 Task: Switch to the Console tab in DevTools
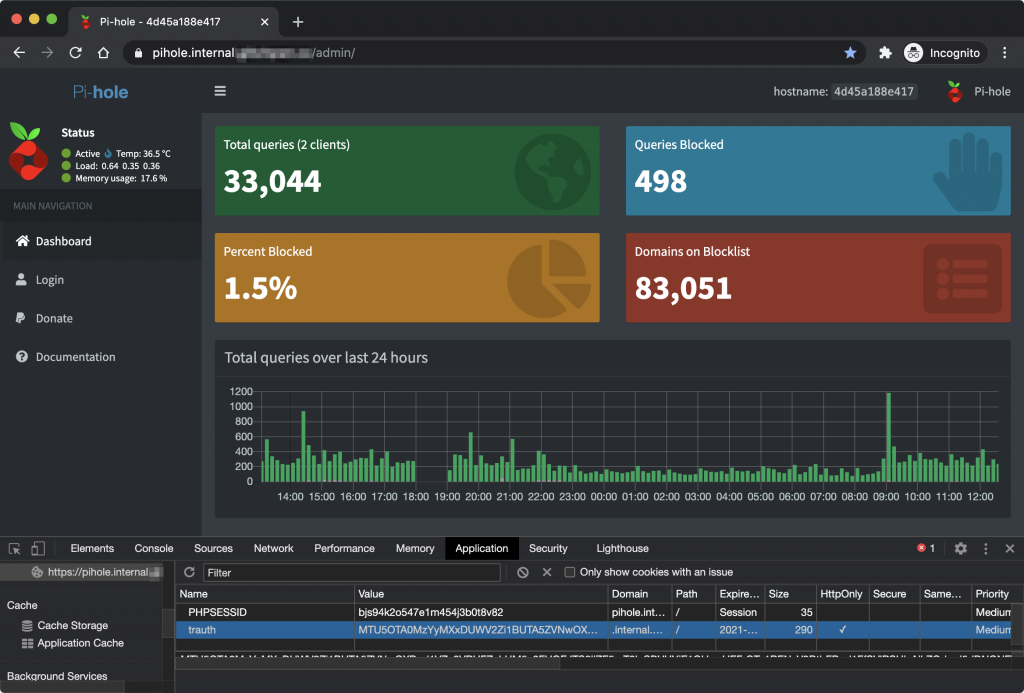pyautogui.click(x=154, y=548)
